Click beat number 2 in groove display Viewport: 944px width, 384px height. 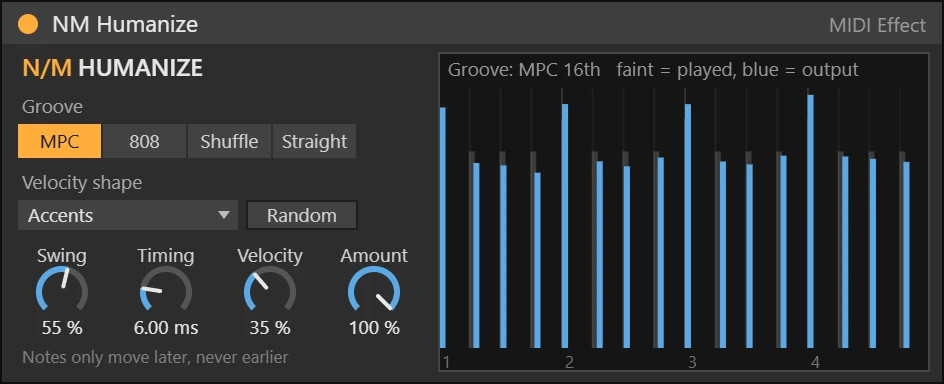[570, 362]
